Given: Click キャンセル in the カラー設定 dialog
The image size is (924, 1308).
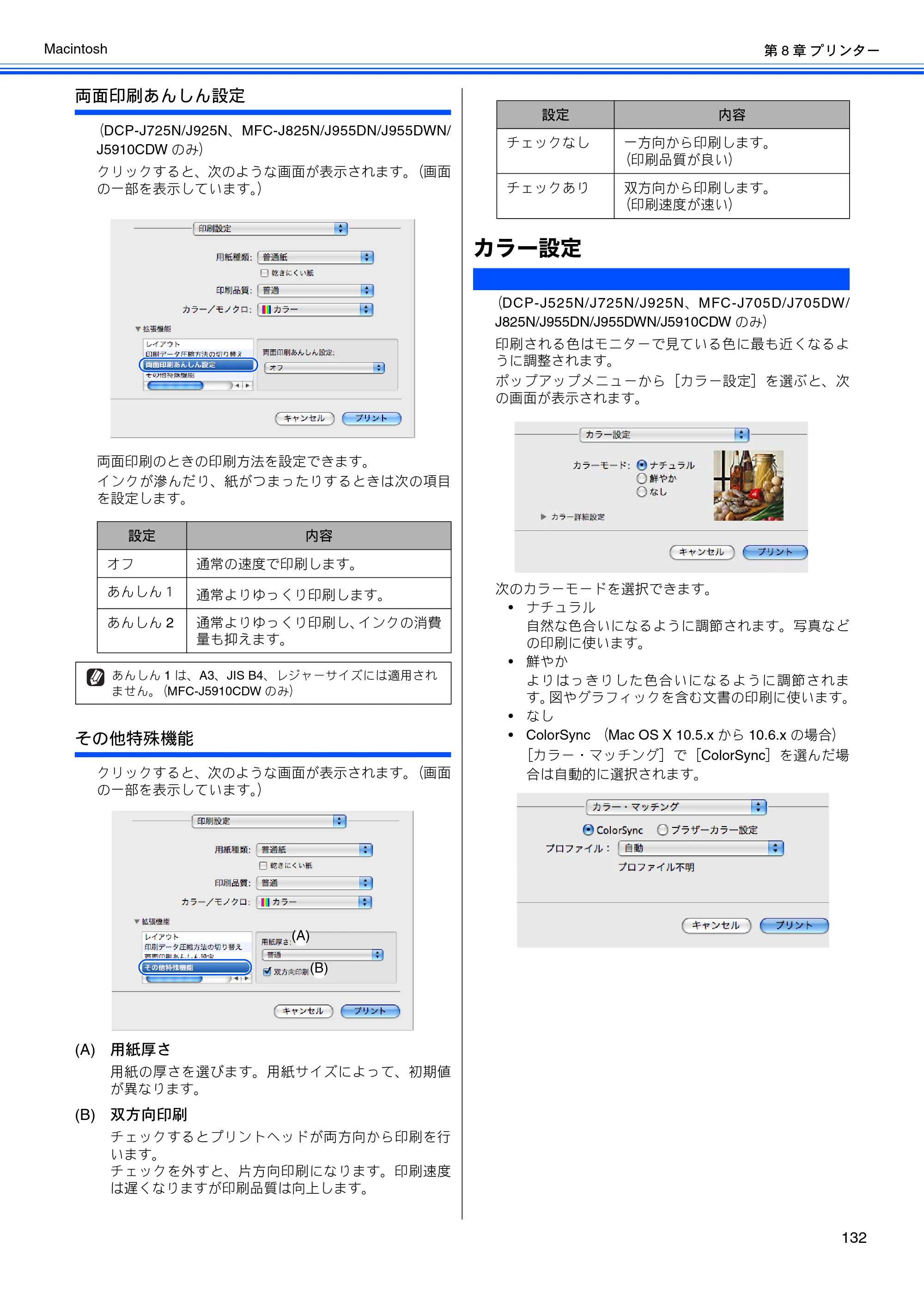Looking at the screenshot, I should 702,552.
